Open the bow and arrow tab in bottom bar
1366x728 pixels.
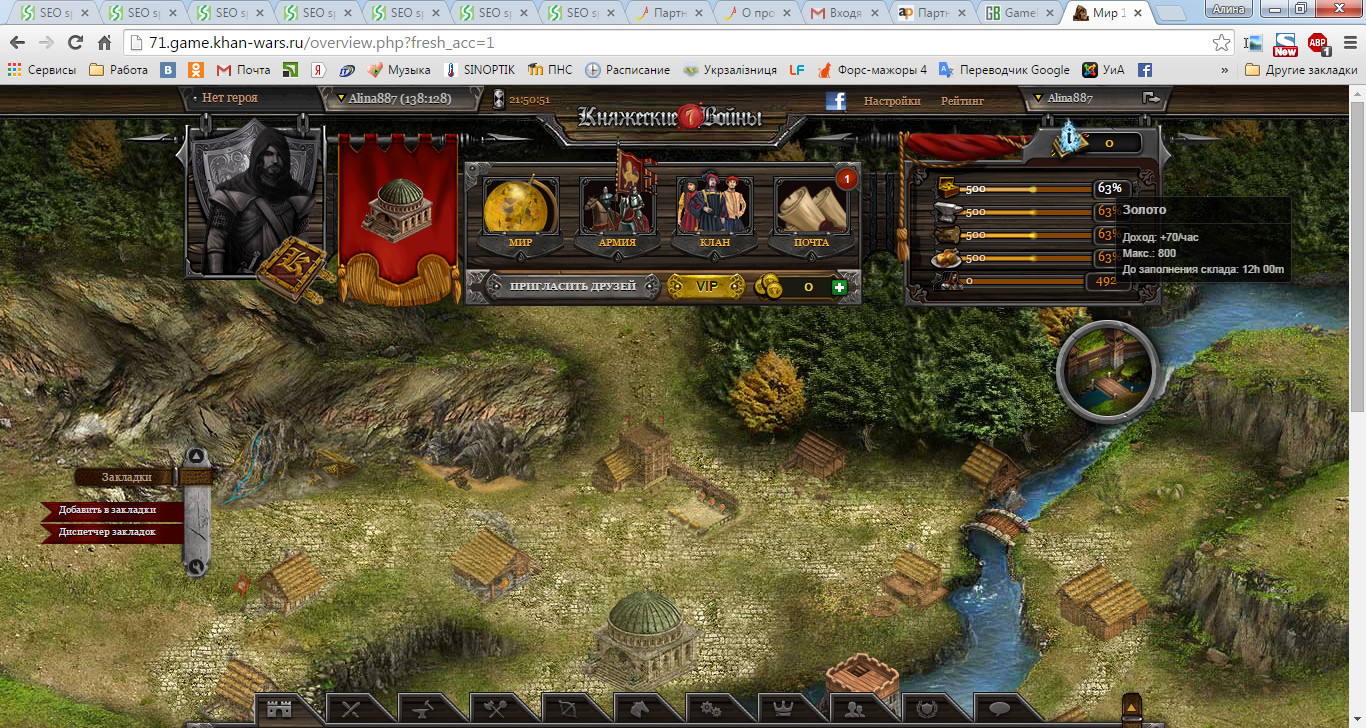567,710
